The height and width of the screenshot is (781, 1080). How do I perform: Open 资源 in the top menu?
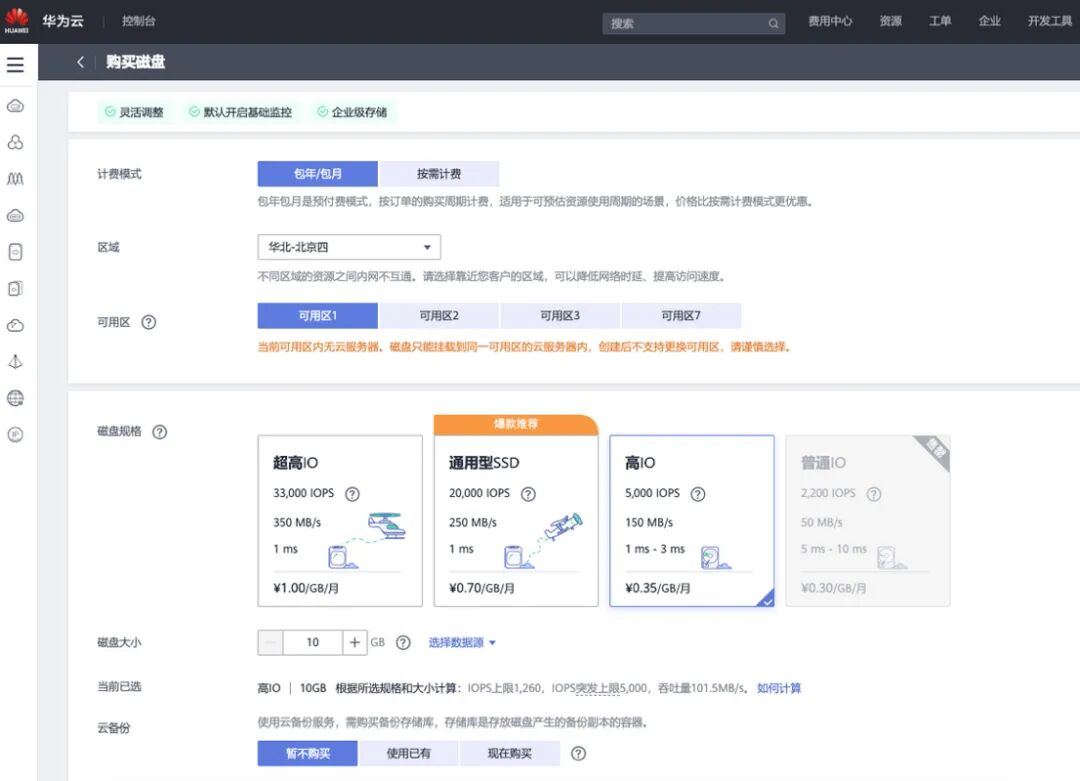point(891,21)
